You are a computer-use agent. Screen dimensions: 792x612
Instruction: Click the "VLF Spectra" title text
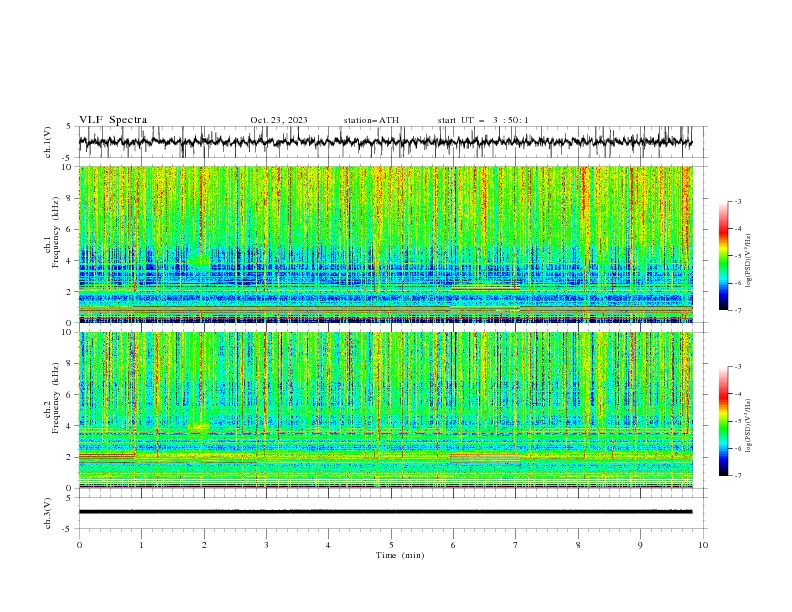tap(113, 120)
